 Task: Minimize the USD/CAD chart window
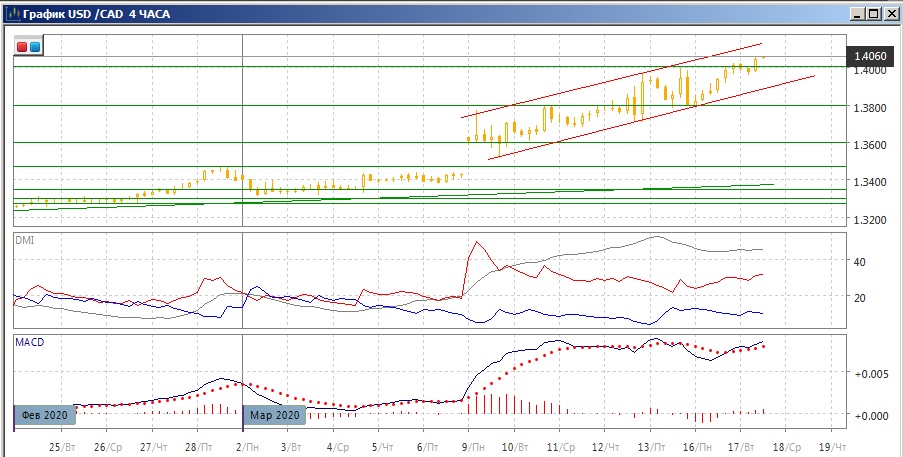click(x=856, y=13)
